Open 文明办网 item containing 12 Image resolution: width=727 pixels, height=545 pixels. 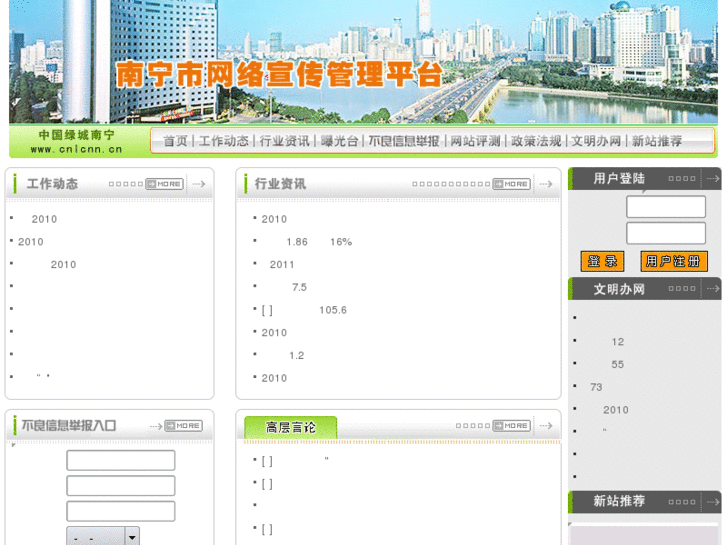pyautogui.click(x=618, y=342)
